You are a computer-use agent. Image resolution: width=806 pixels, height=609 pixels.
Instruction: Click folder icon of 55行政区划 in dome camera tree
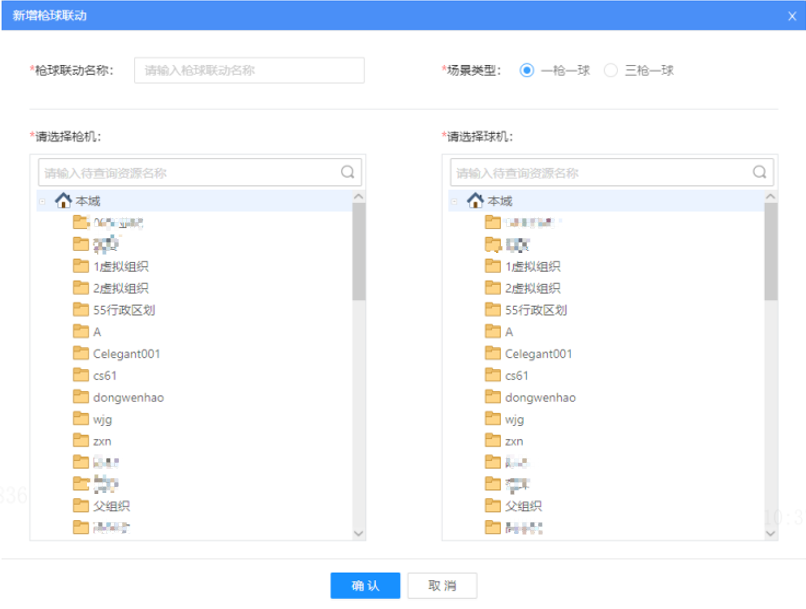pos(492,309)
